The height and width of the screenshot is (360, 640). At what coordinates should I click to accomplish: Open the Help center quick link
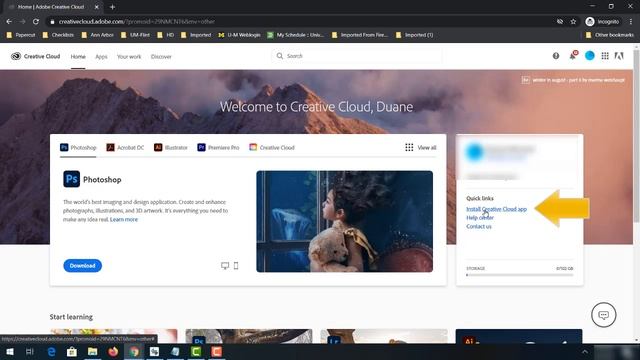coord(480,218)
